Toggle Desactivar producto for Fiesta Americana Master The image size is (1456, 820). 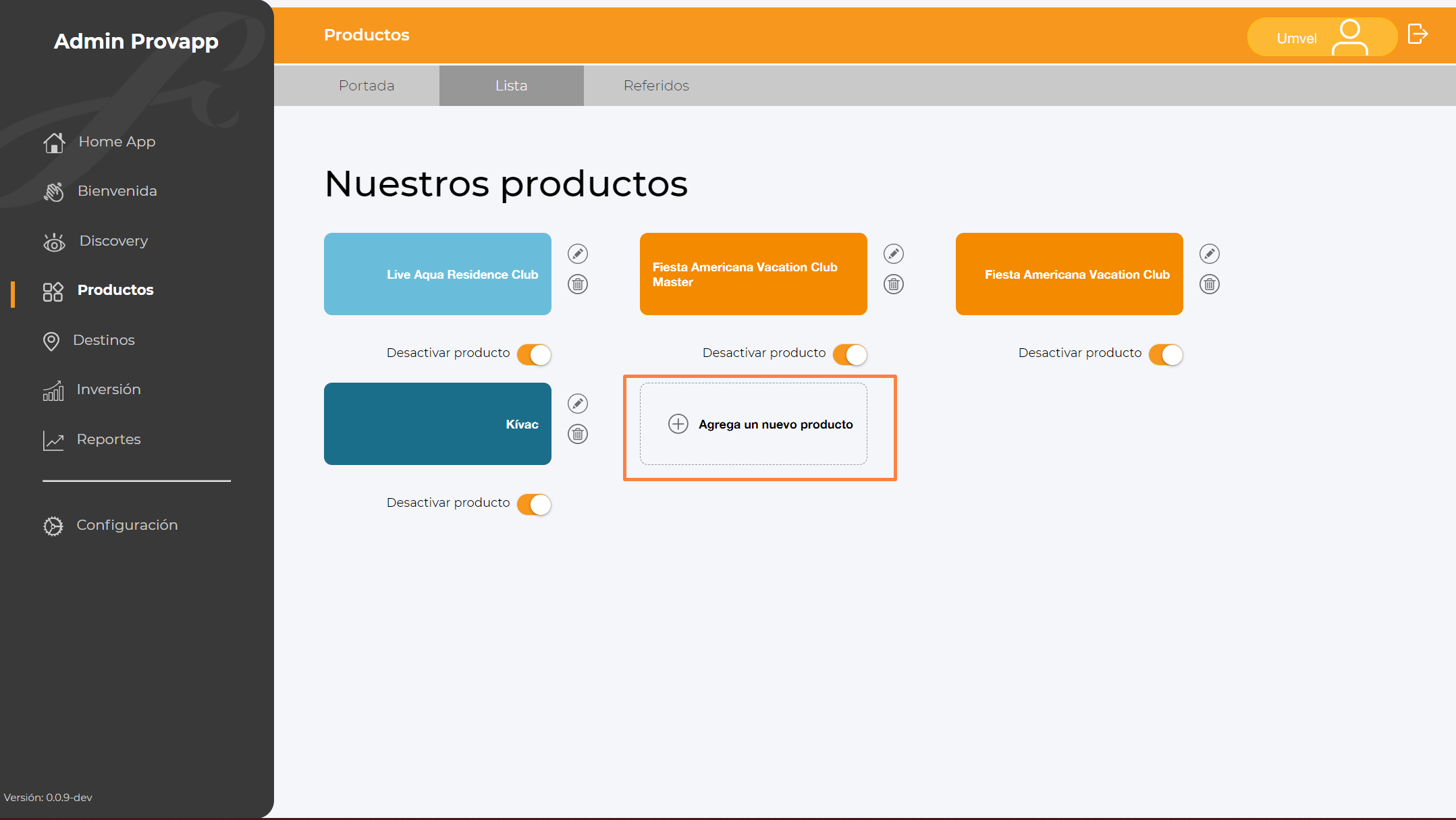click(x=850, y=354)
